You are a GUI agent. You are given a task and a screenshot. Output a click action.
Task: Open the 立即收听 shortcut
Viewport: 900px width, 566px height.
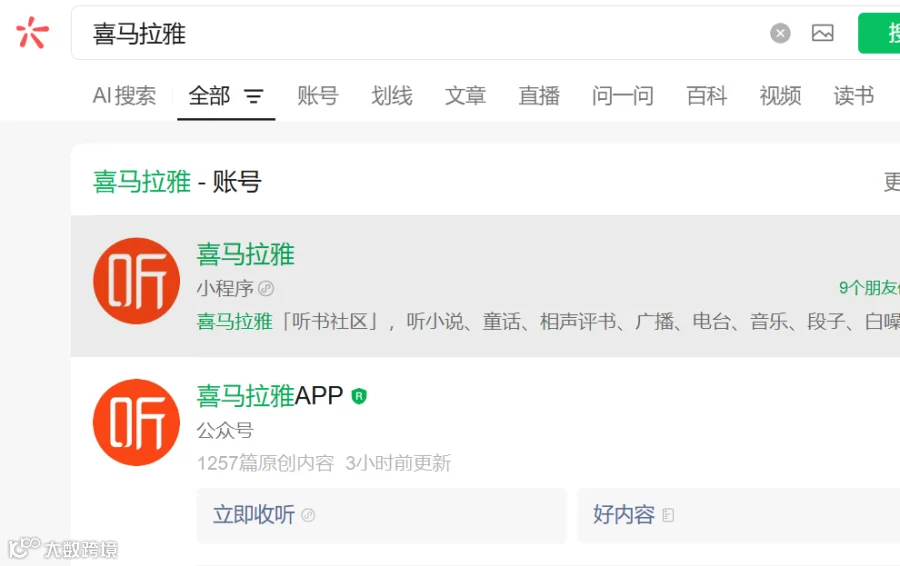pos(381,515)
